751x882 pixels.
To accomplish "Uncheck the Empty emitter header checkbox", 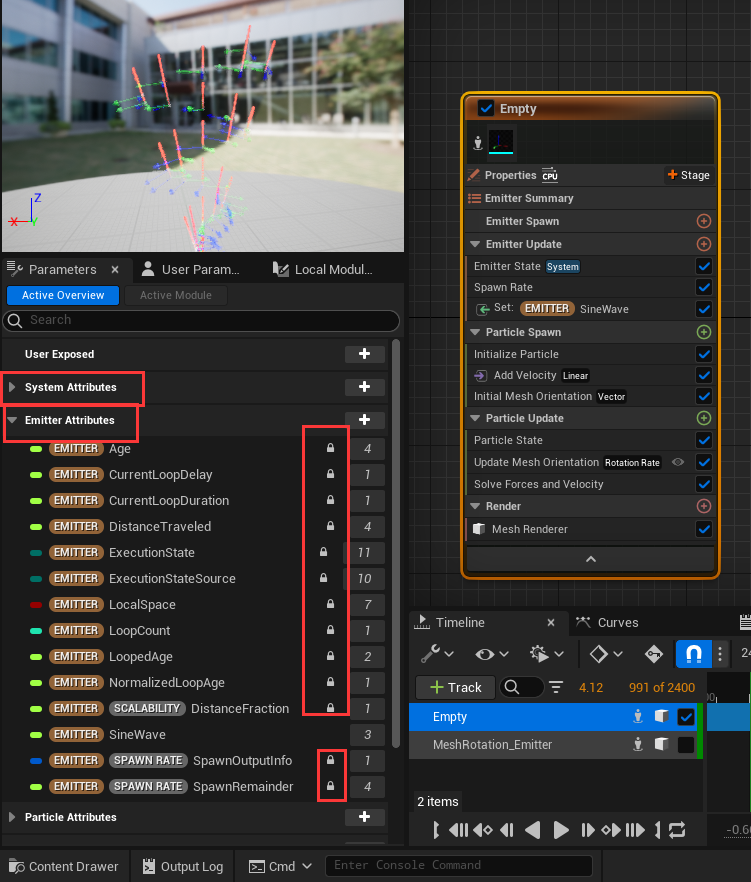I will coord(486,108).
